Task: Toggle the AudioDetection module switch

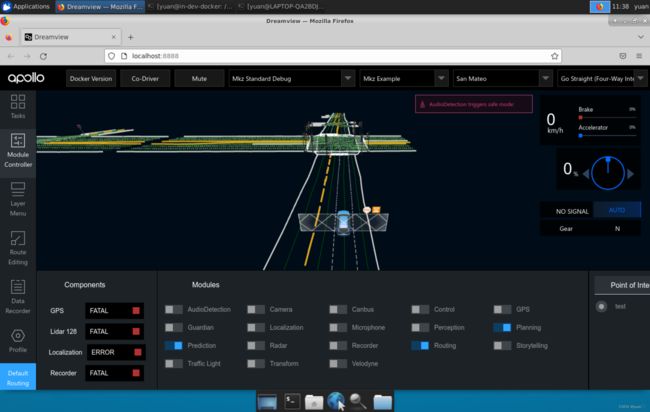Action: click(174, 309)
